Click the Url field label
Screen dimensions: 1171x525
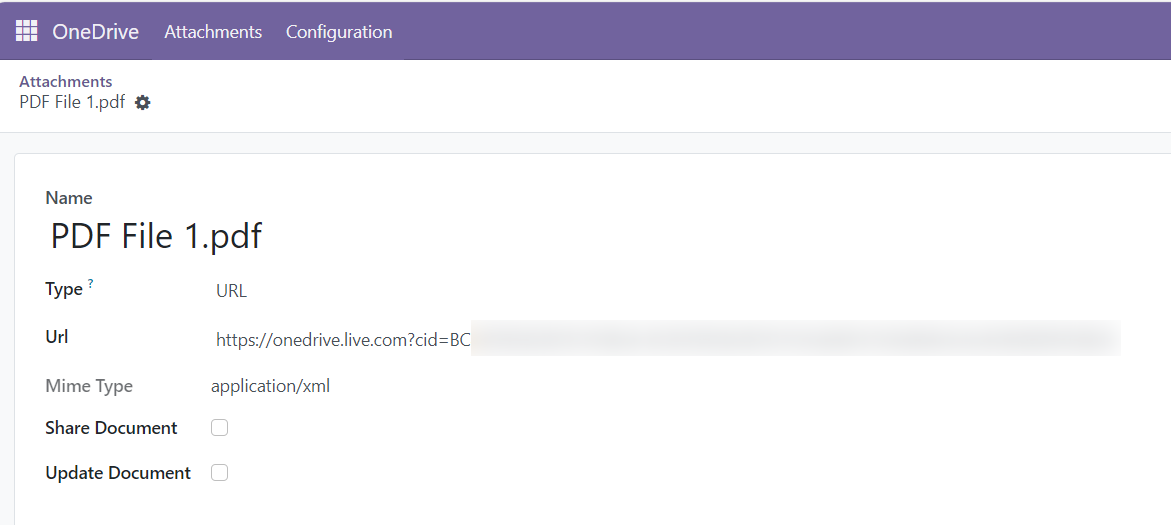coord(56,337)
